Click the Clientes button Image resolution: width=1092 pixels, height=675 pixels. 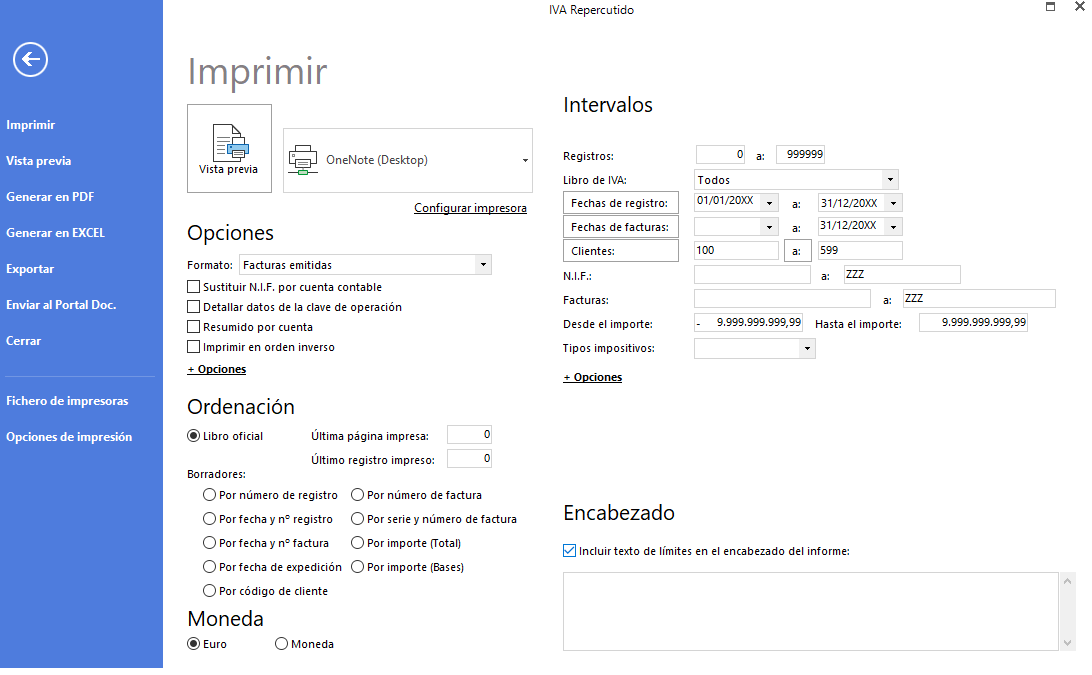click(x=621, y=251)
